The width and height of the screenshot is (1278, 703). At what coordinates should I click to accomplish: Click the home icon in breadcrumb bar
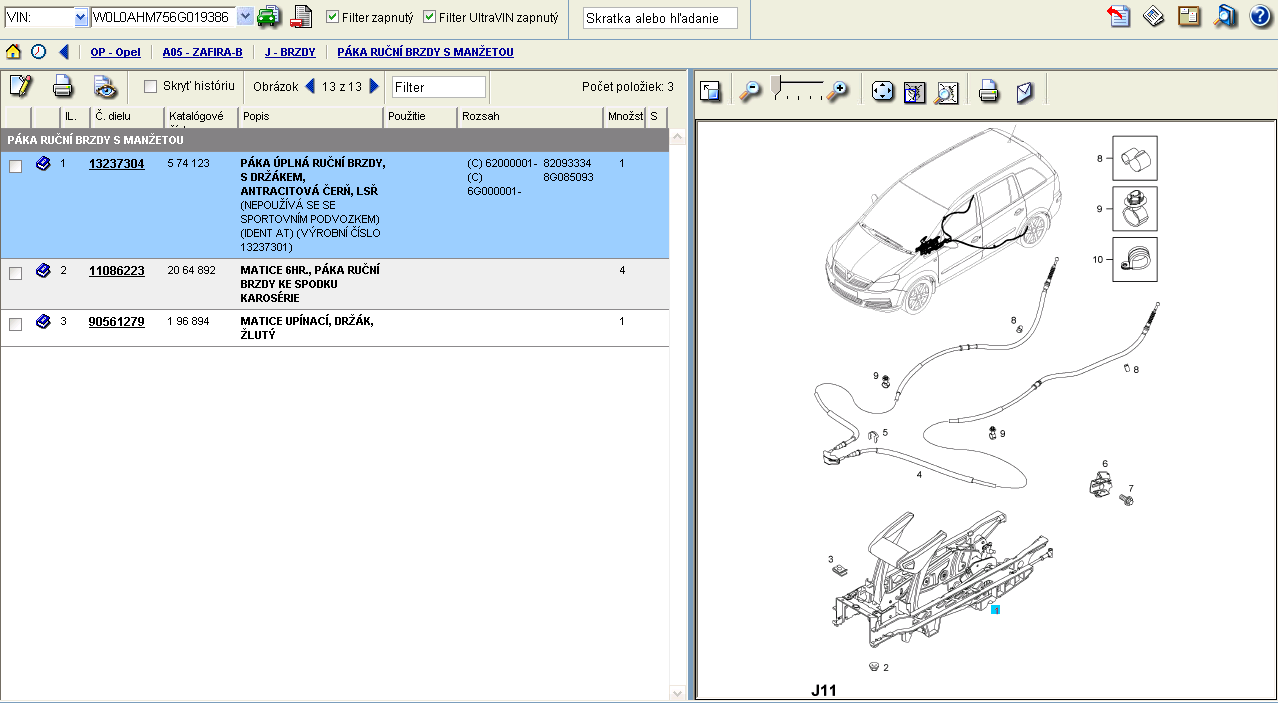pos(14,52)
